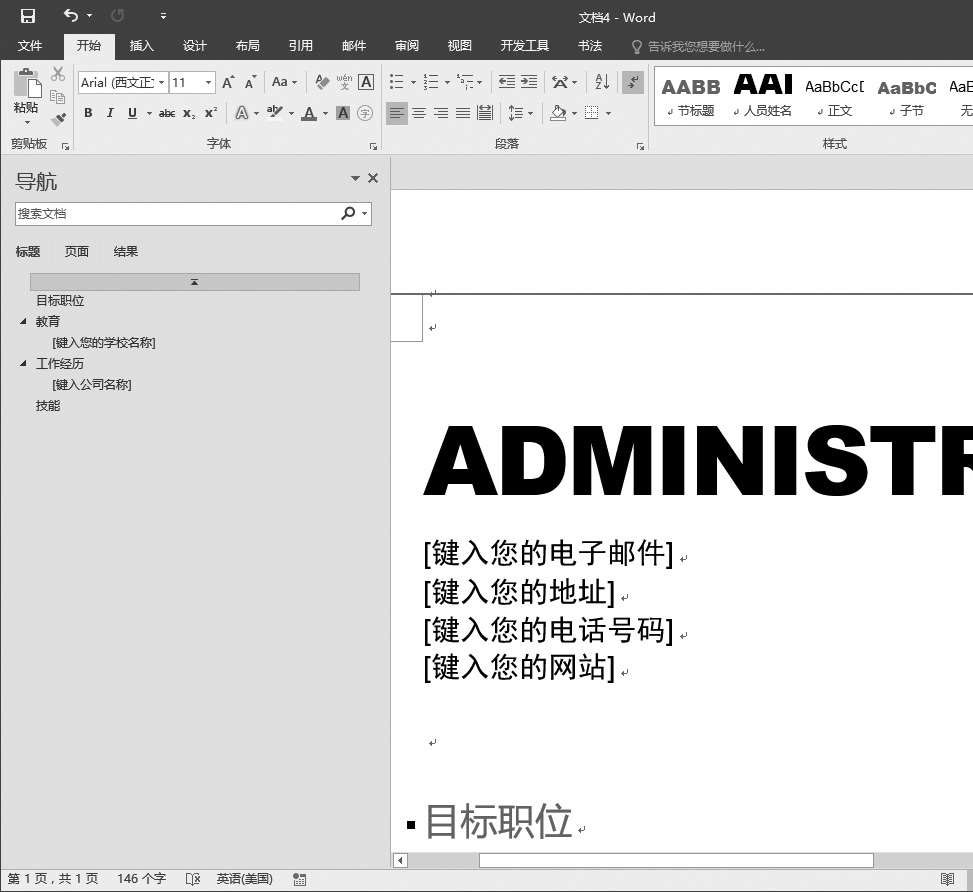Open search options dropdown in navigation pane

click(x=364, y=214)
